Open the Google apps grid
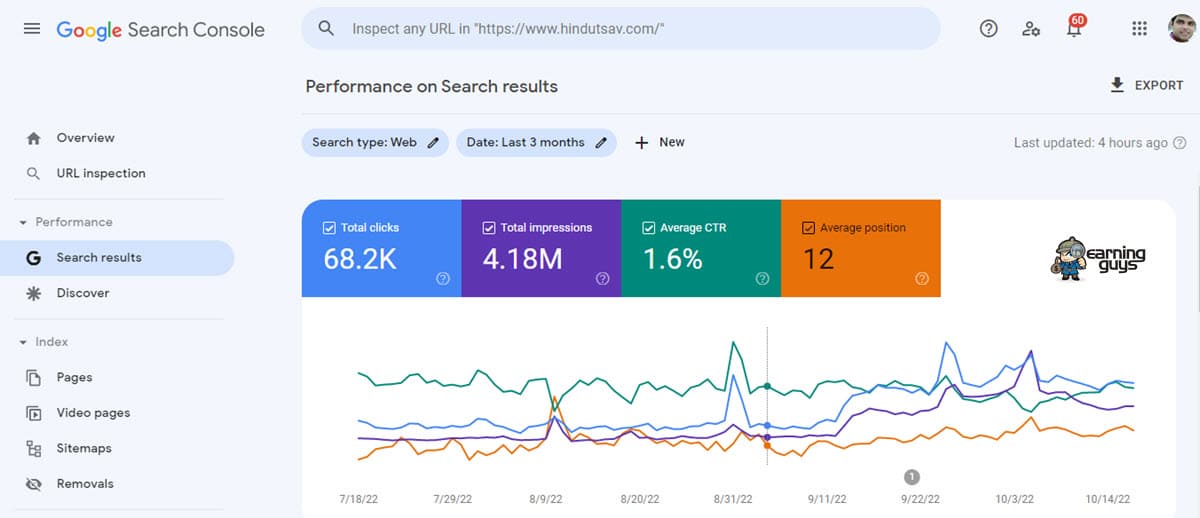 pyautogui.click(x=1139, y=29)
